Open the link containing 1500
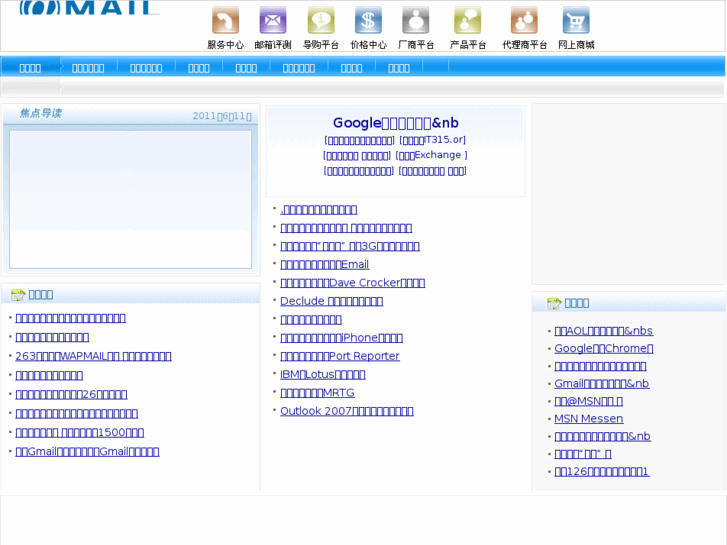The width and height of the screenshot is (727, 545). [x=80, y=432]
